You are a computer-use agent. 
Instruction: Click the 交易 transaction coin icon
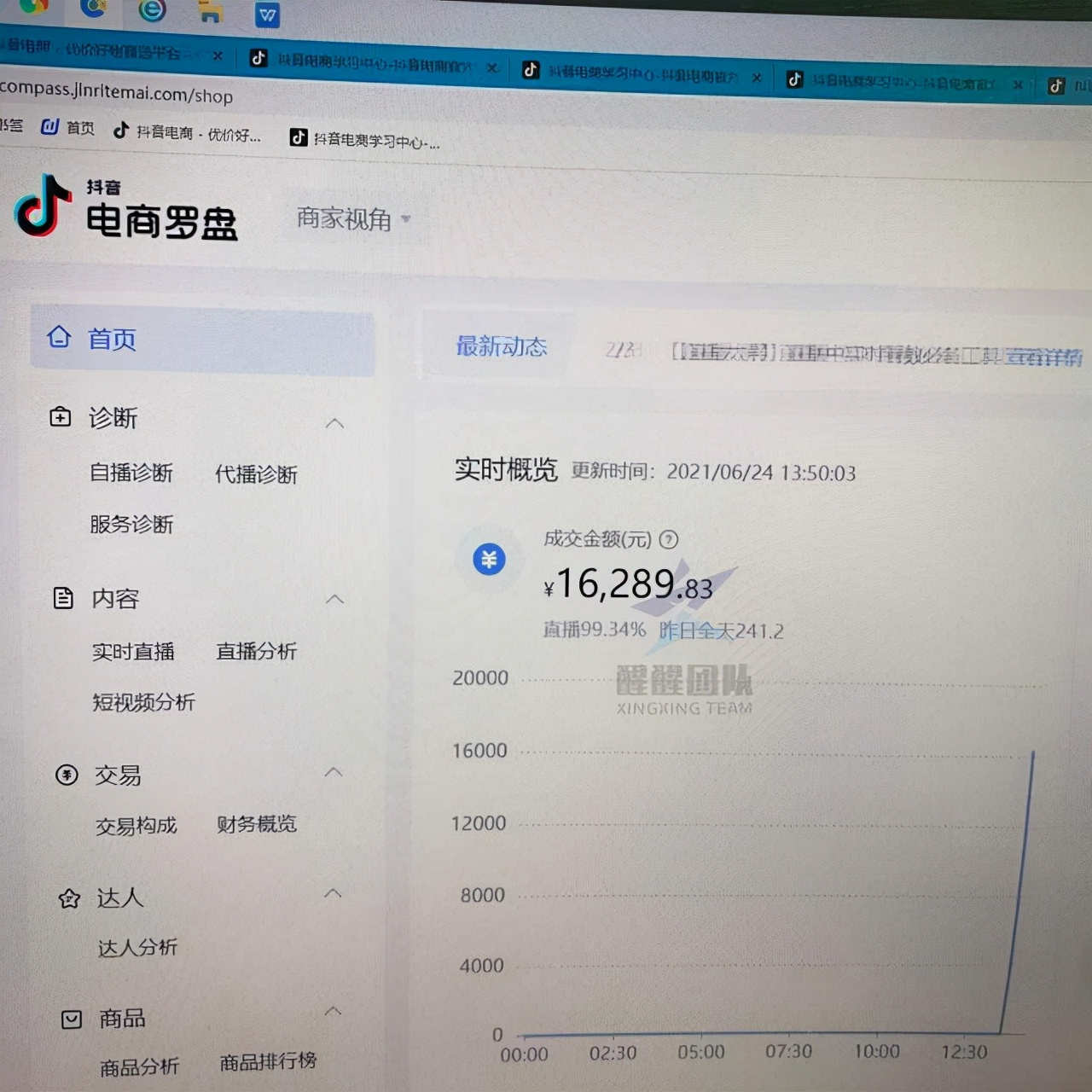pos(67,775)
